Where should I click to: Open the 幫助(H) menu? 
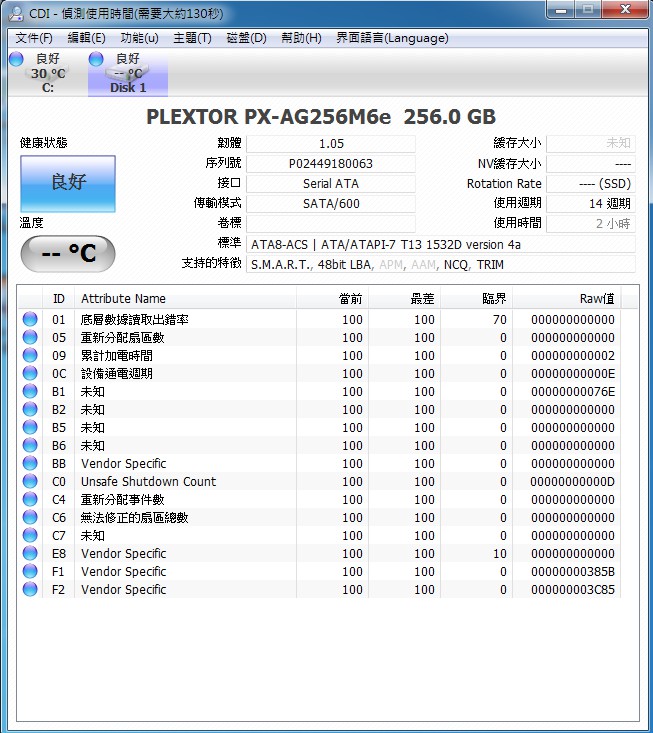301,38
